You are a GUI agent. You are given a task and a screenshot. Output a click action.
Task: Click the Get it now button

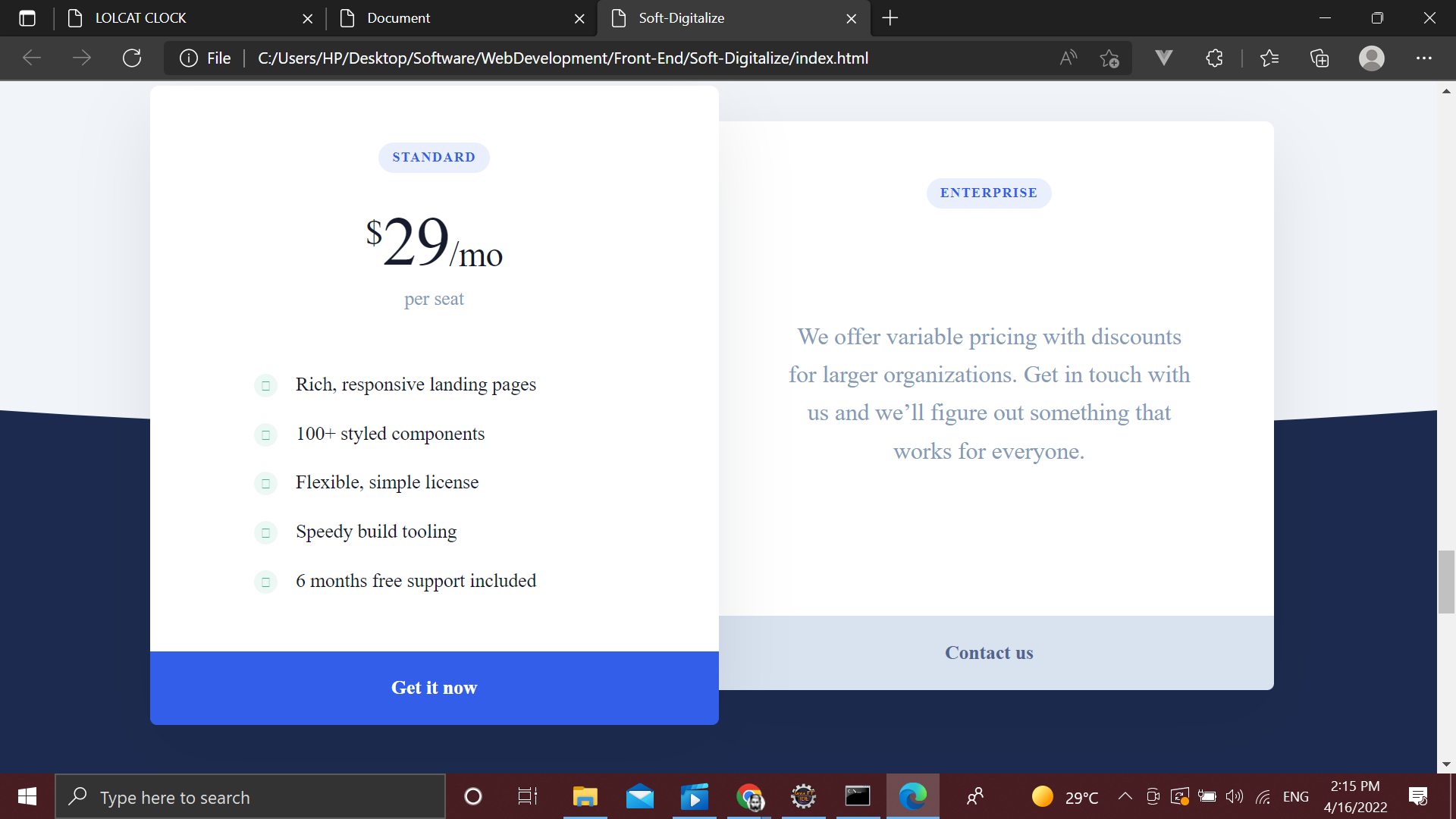click(434, 688)
